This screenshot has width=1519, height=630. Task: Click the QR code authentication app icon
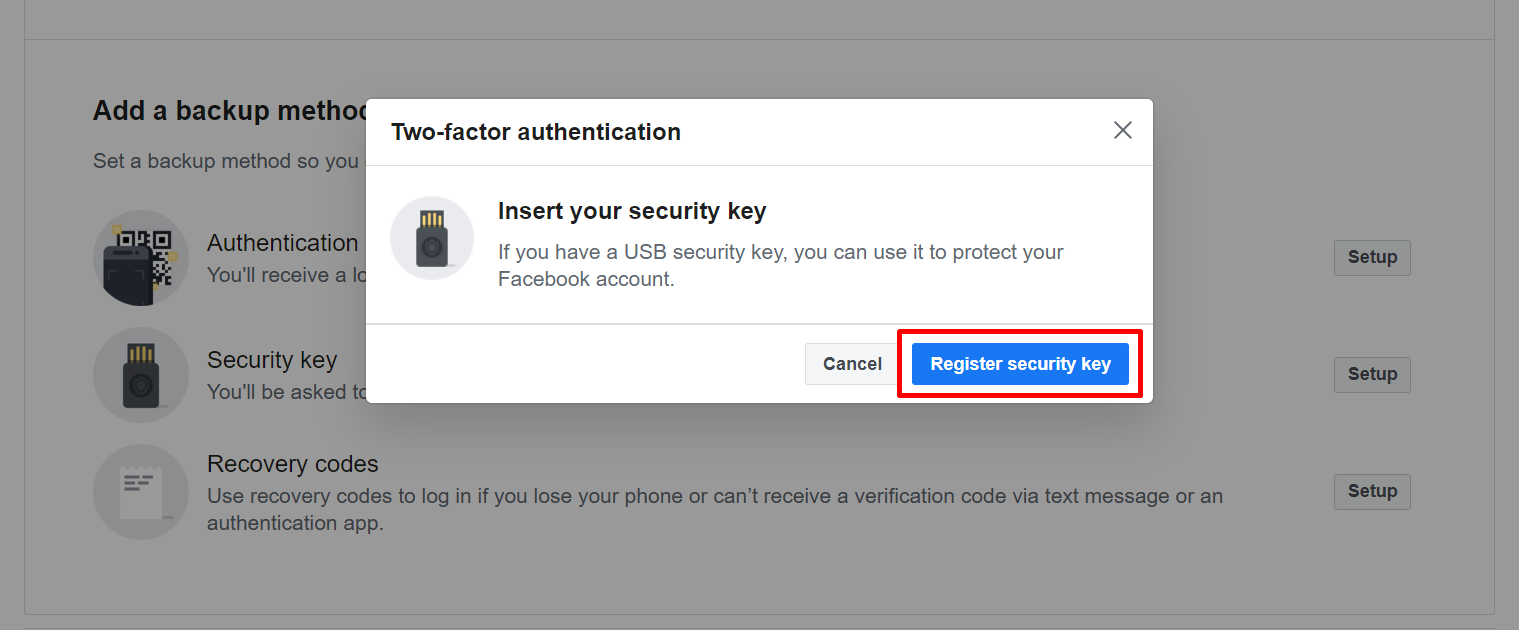coord(141,258)
